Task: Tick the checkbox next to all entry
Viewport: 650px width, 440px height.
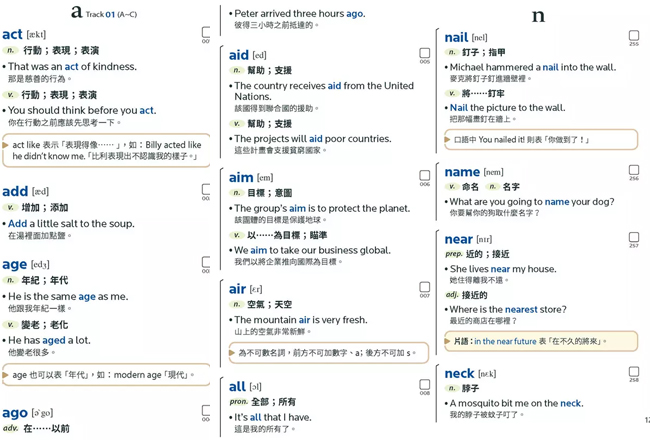Action: [x=424, y=384]
